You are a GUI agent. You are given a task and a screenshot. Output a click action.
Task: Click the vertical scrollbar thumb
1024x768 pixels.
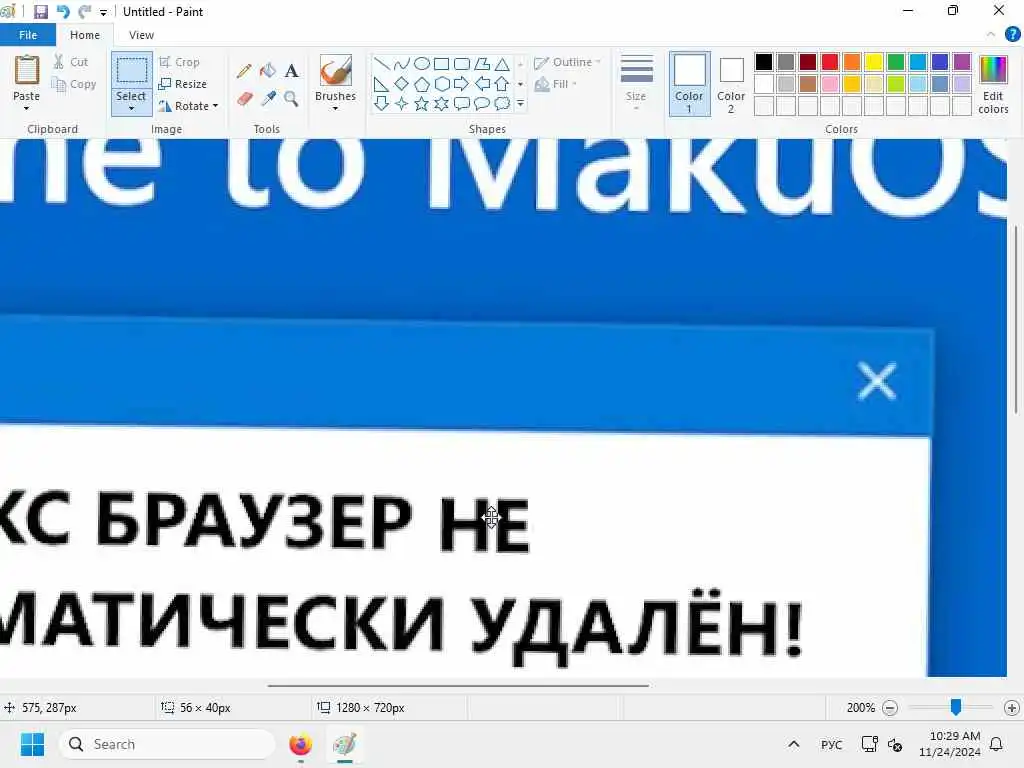coord(1016,319)
